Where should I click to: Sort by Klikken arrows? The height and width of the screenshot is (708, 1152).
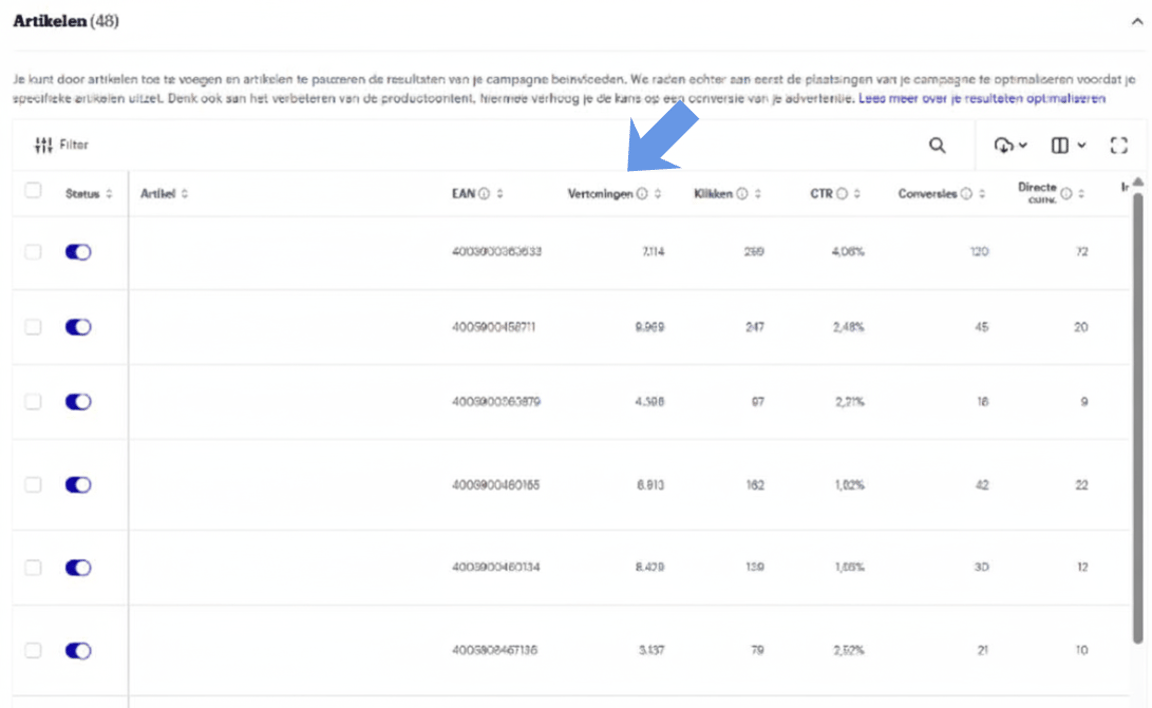(757, 194)
